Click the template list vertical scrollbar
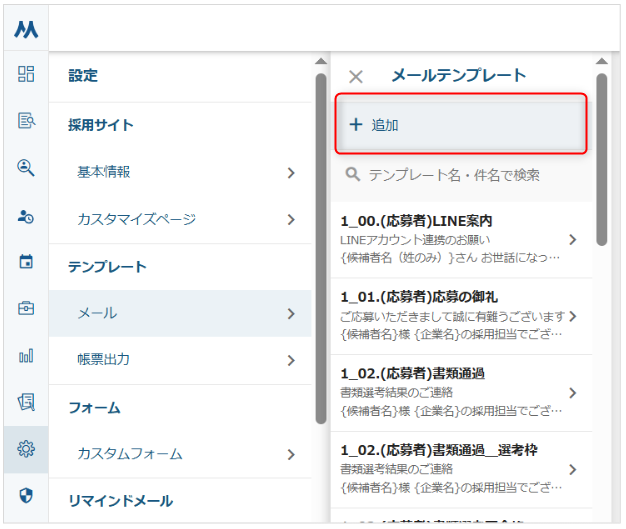Image resolution: width=626 pixels, height=529 pixels. click(602, 160)
